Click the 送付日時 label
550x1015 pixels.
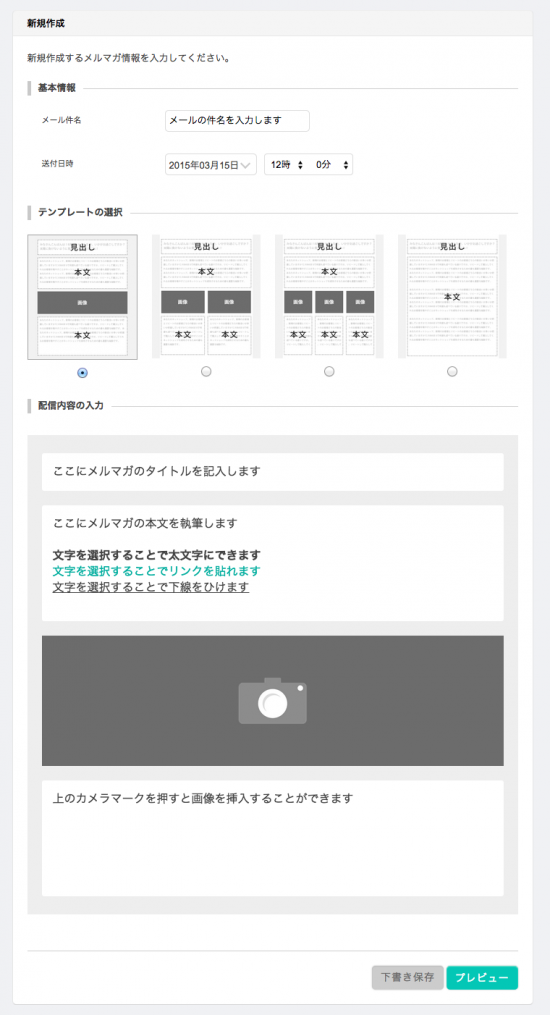tap(58, 164)
